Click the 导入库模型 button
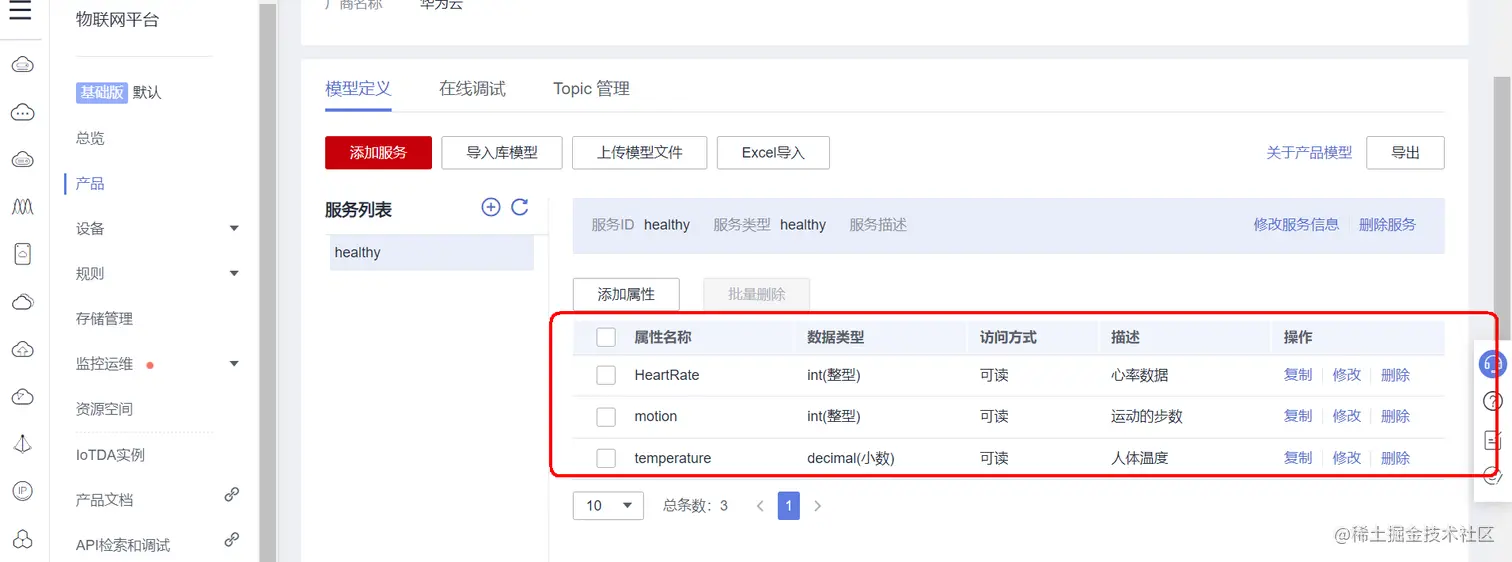The width and height of the screenshot is (1512, 562). click(502, 153)
